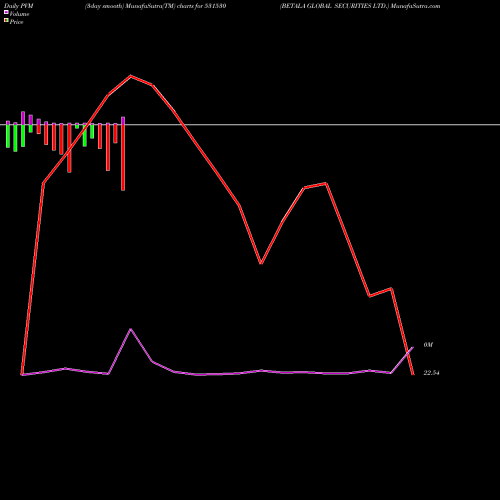Image resolution: width=500 pixels, height=500 pixels.
Task: Click the Price legend color swatch
Action: point(6,20)
